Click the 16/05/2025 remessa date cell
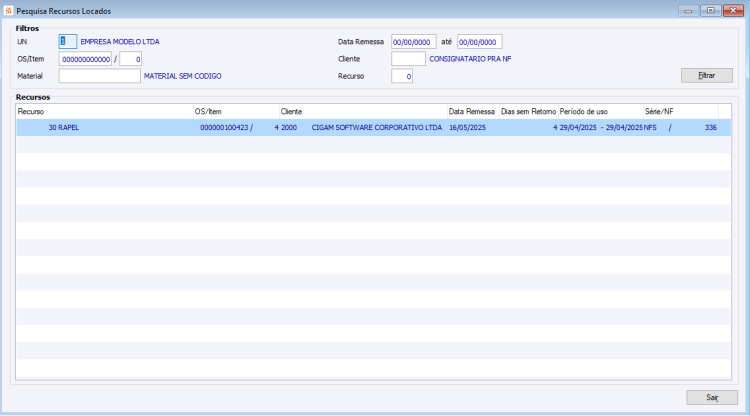This screenshot has height=416, width=750. (467, 128)
